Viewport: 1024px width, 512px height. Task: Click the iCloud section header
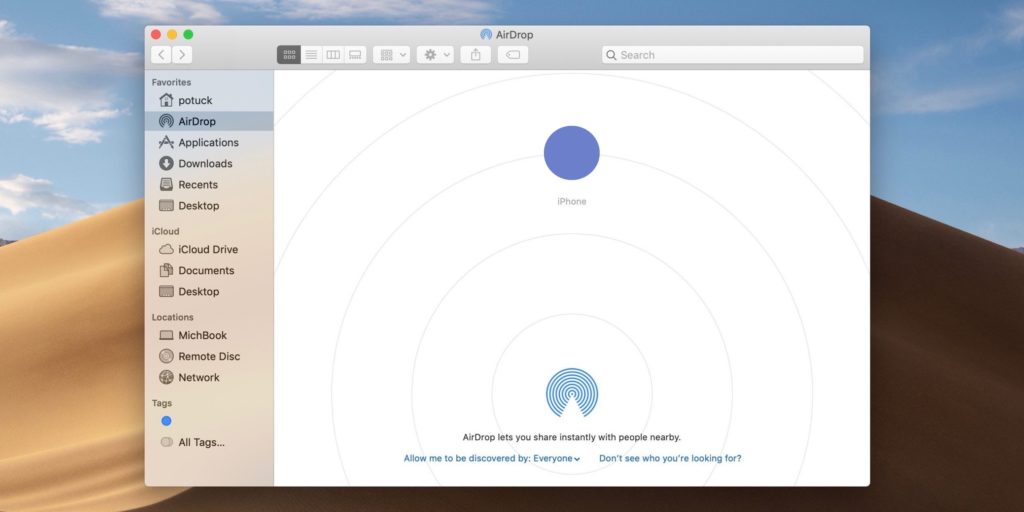pyautogui.click(x=165, y=231)
